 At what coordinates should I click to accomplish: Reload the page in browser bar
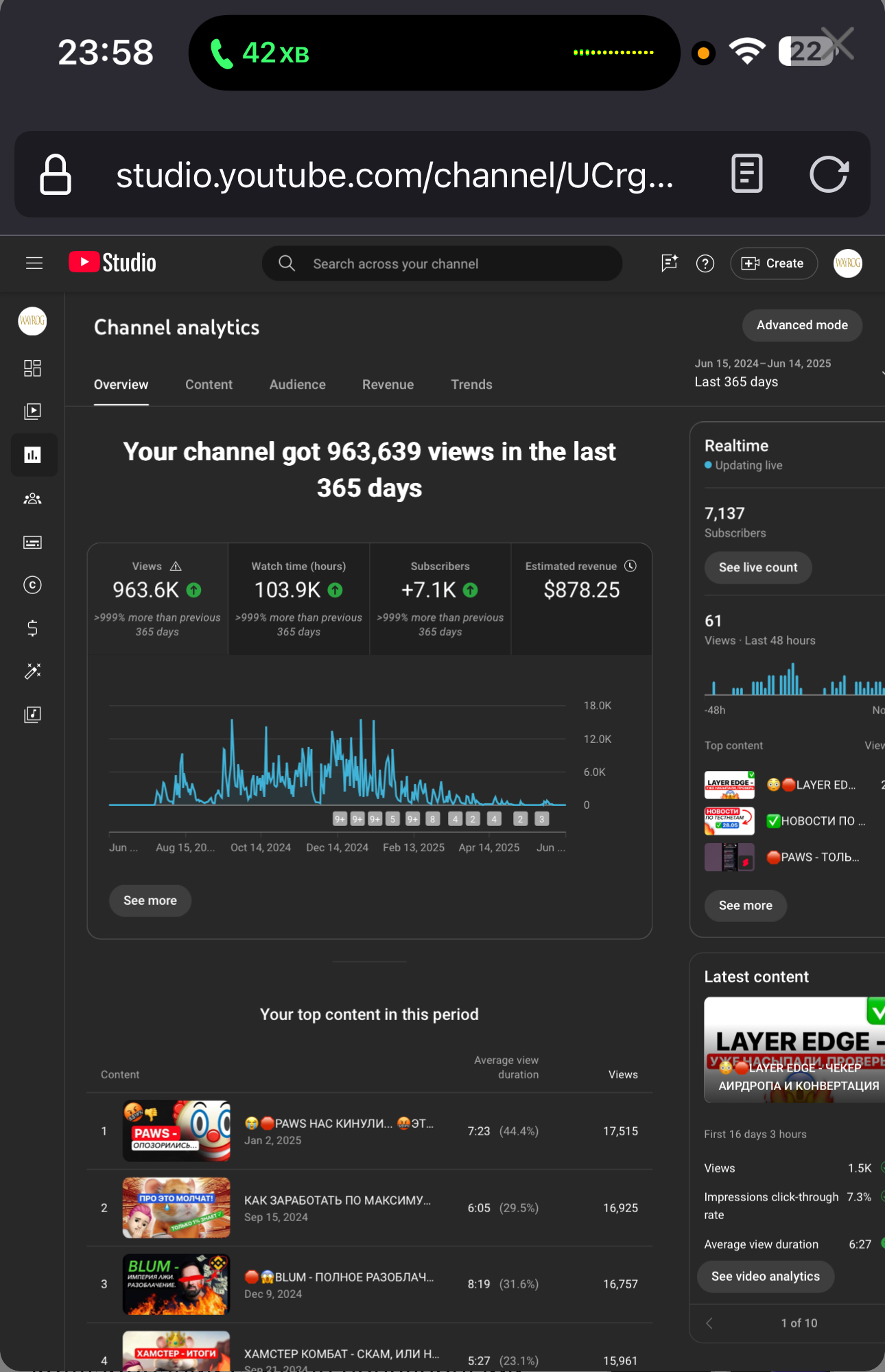point(829,174)
